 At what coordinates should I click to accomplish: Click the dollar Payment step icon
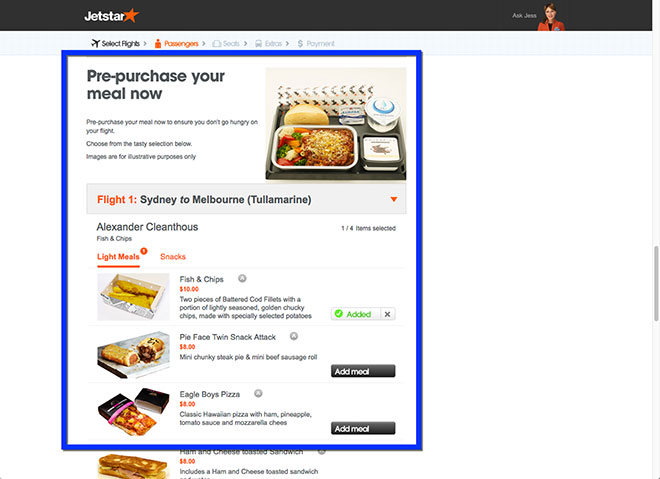point(300,44)
